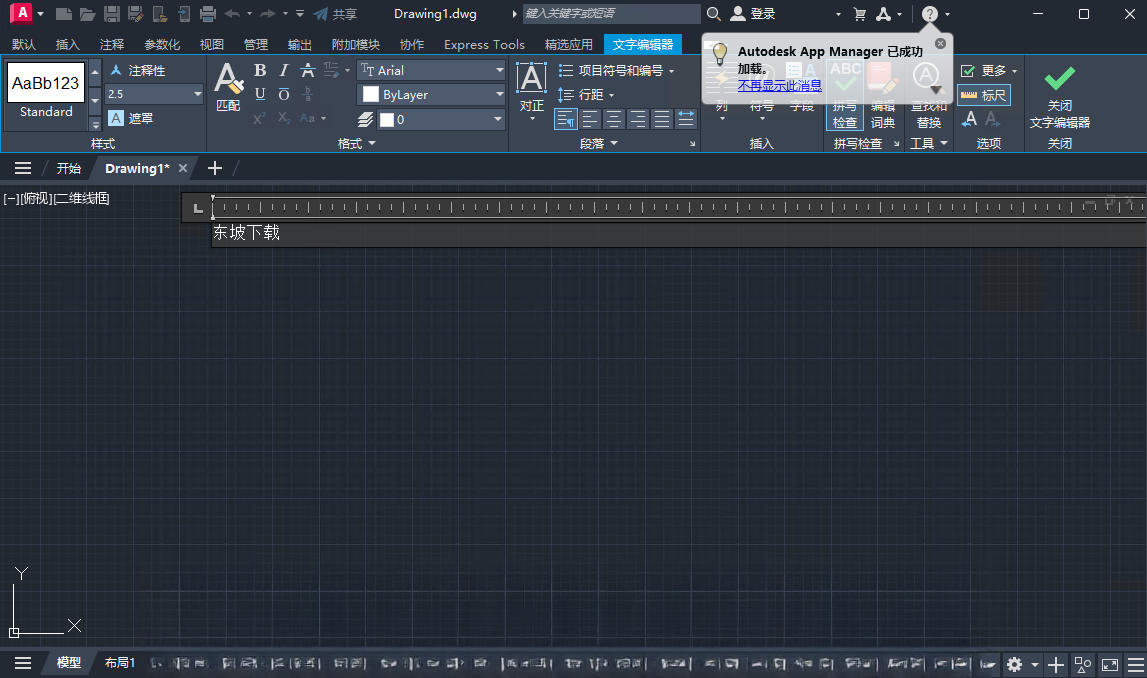Click the Help question mark icon
Viewport: 1147px width, 678px height.
[929, 14]
